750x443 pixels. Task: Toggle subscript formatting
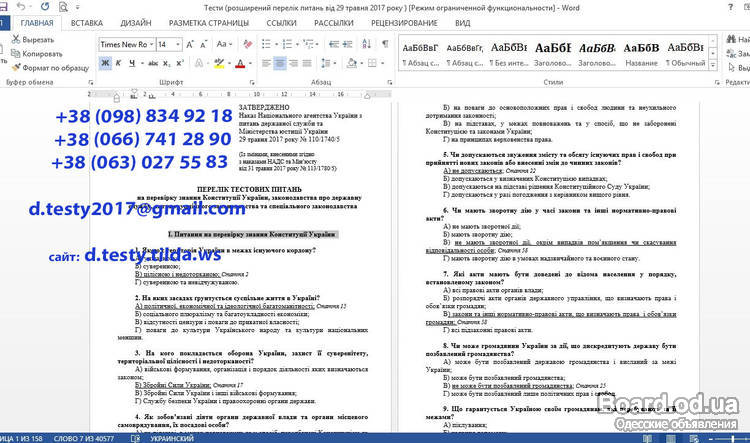[166, 63]
